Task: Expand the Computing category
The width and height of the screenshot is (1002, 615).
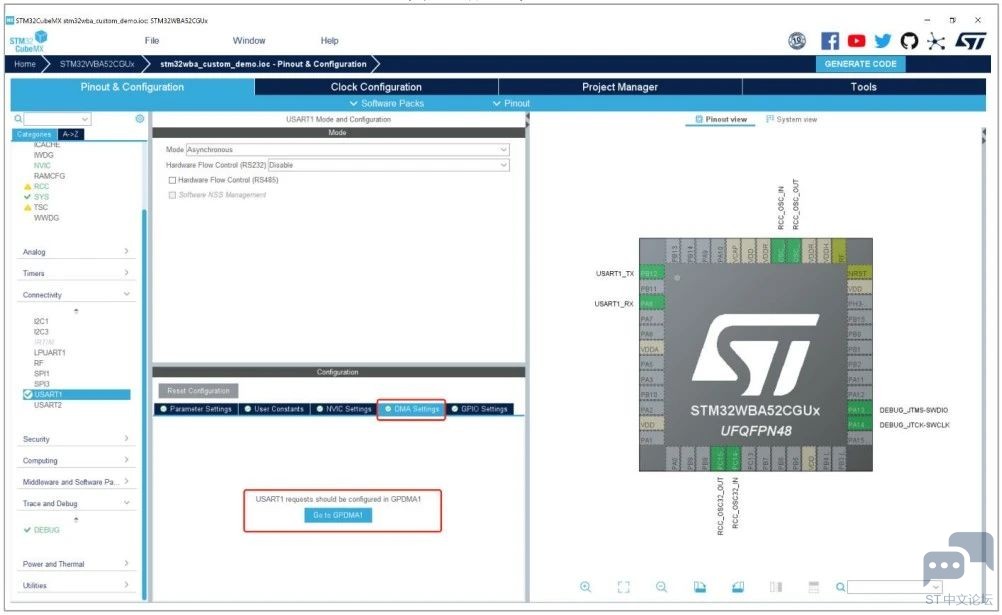Action: pos(76,460)
